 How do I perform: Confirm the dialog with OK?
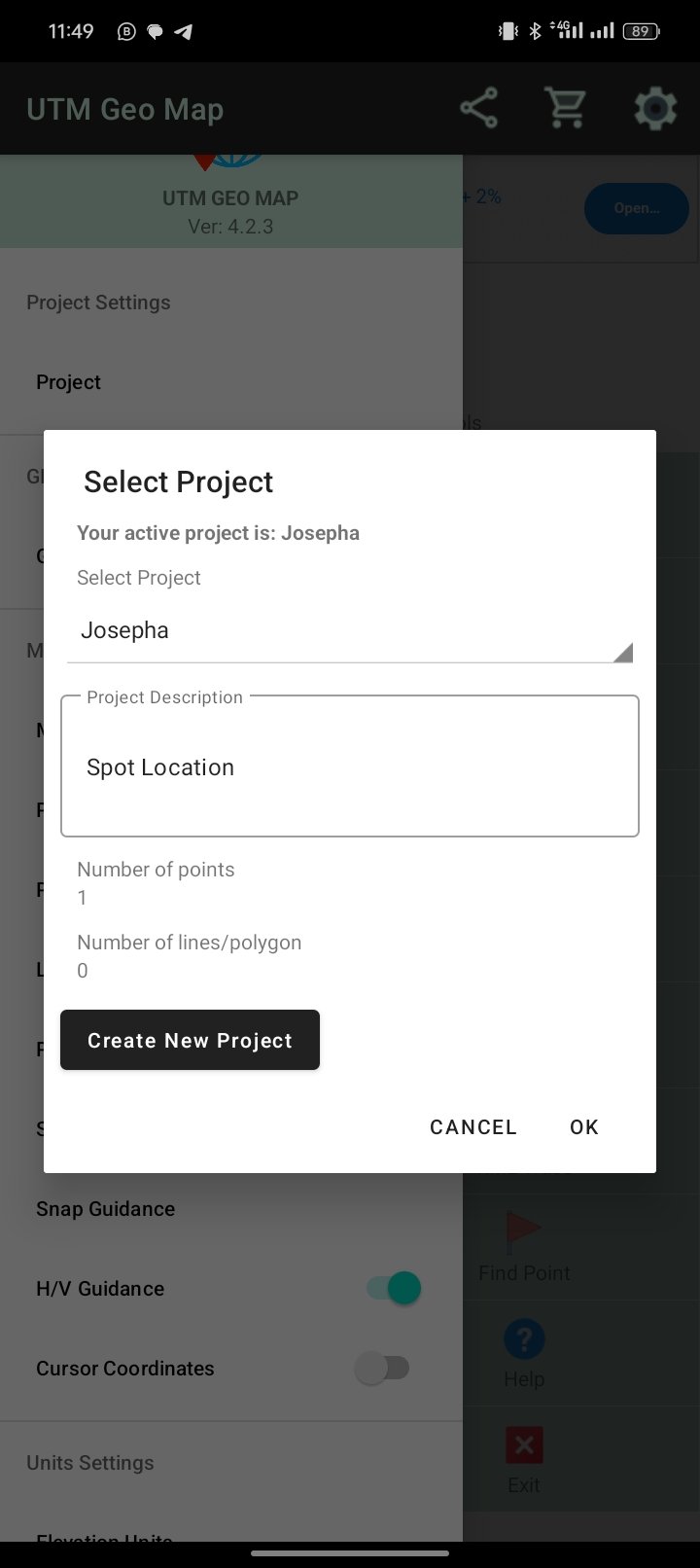pos(584,1126)
